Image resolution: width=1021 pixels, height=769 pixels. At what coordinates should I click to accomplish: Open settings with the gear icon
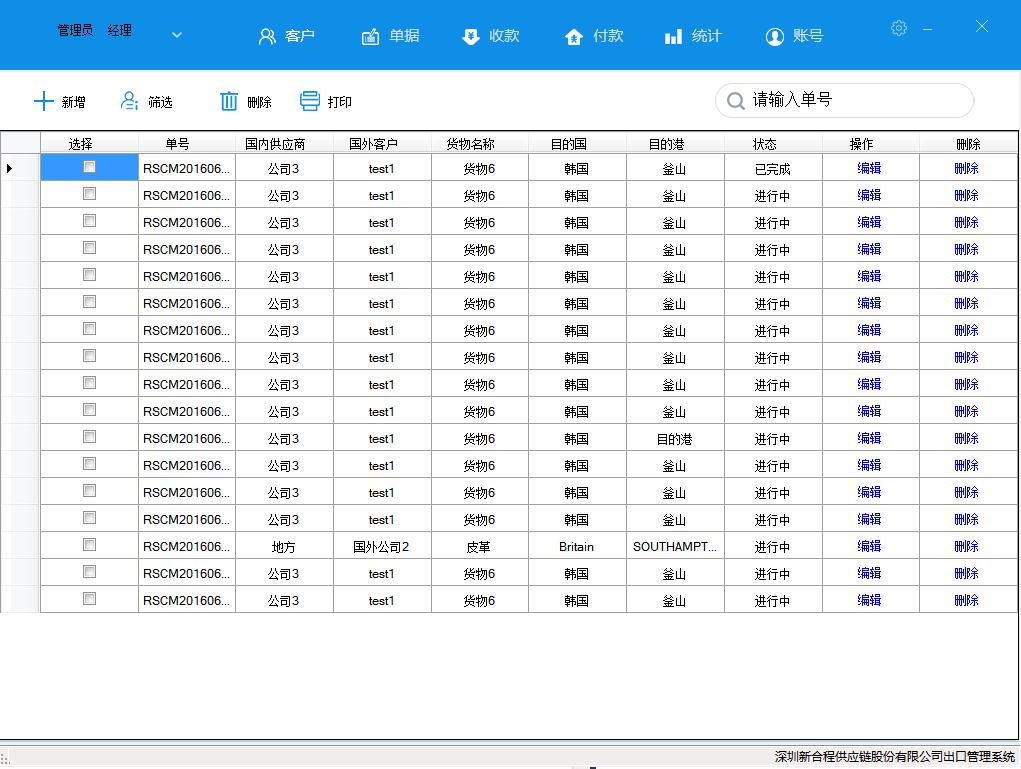pyautogui.click(x=899, y=28)
